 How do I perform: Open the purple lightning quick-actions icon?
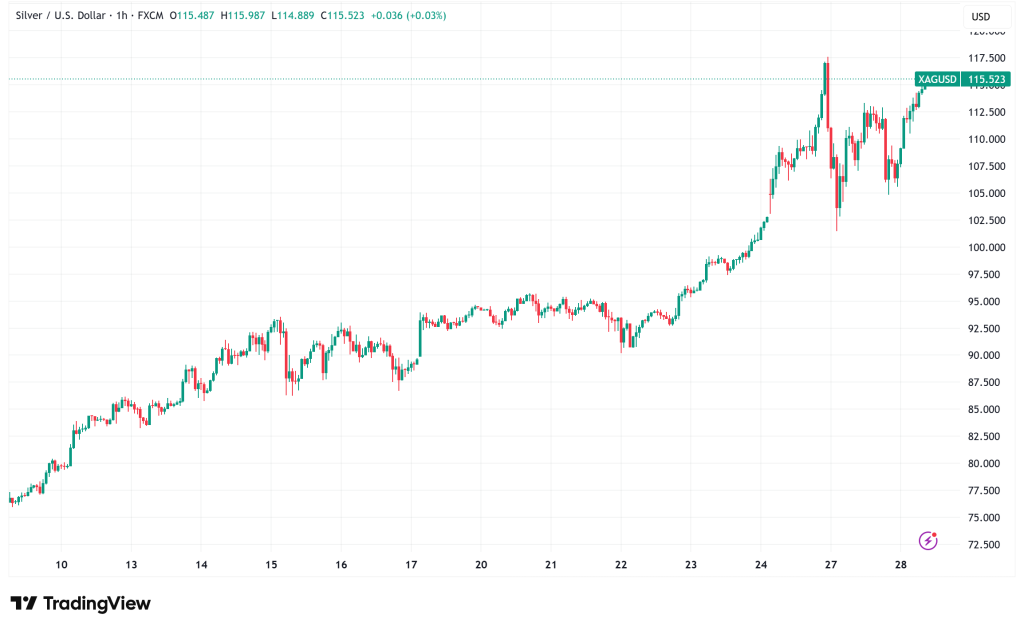tap(926, 538)
